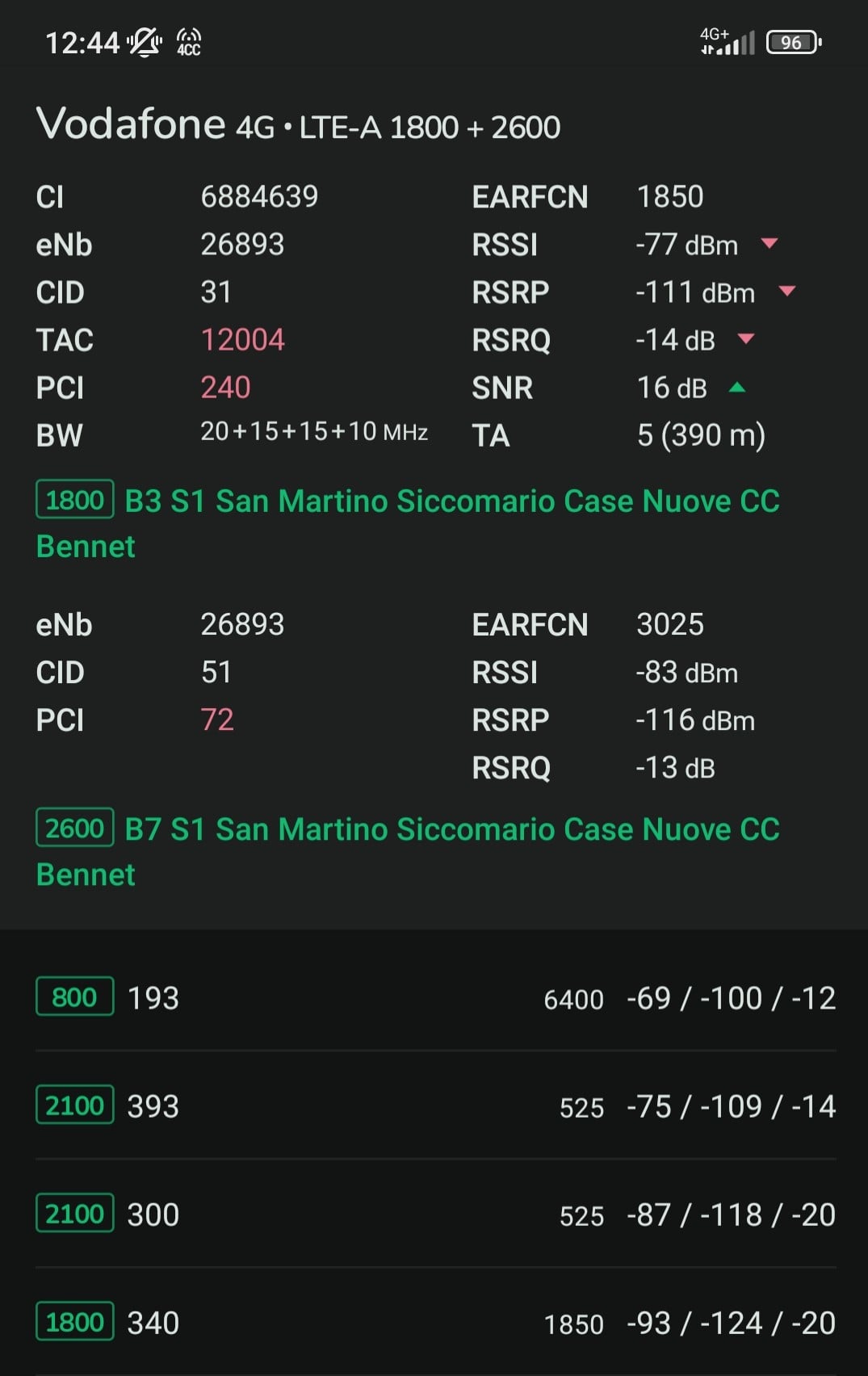Tap the RSRQ downward trend arrow
Image resolution: width=868 pixels, height=1376 pixels.
click(x=746, y=338)
